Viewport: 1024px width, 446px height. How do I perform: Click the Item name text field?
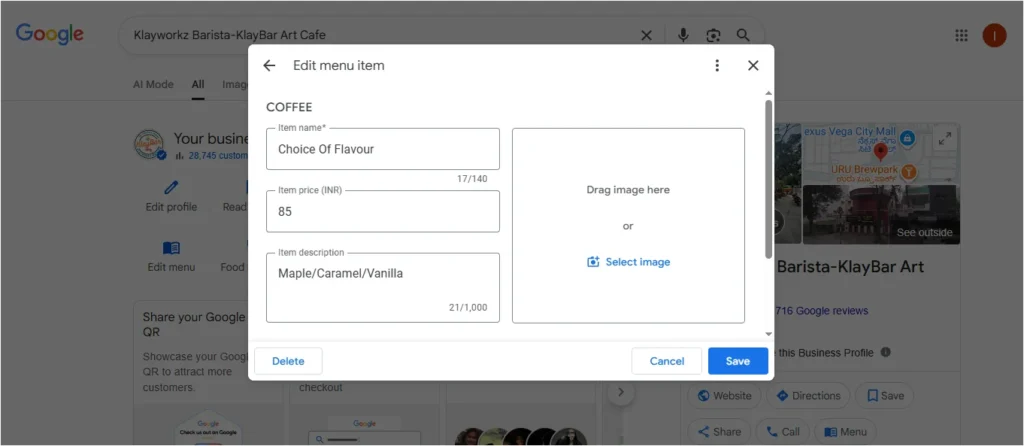pyautogui.click(x=382, y=149)
